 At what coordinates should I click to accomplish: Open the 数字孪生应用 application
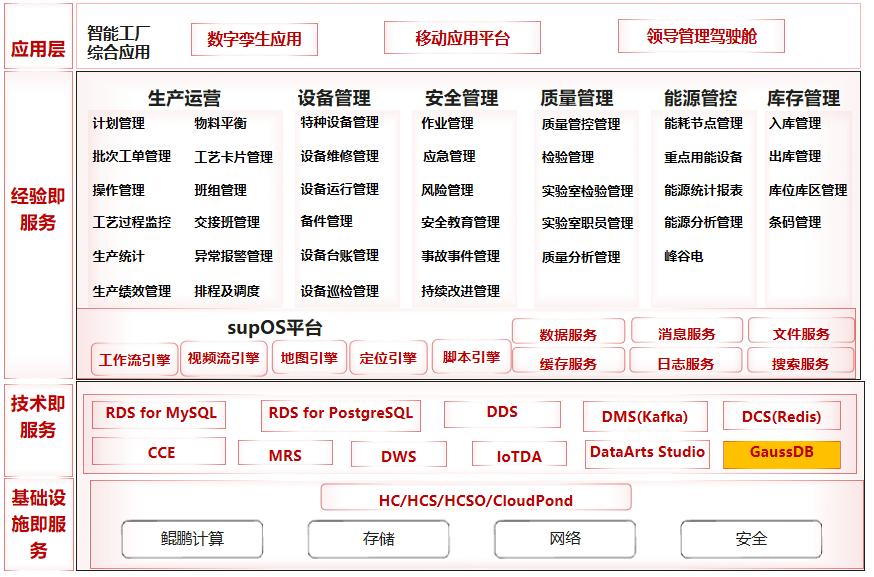click(257, 39)
